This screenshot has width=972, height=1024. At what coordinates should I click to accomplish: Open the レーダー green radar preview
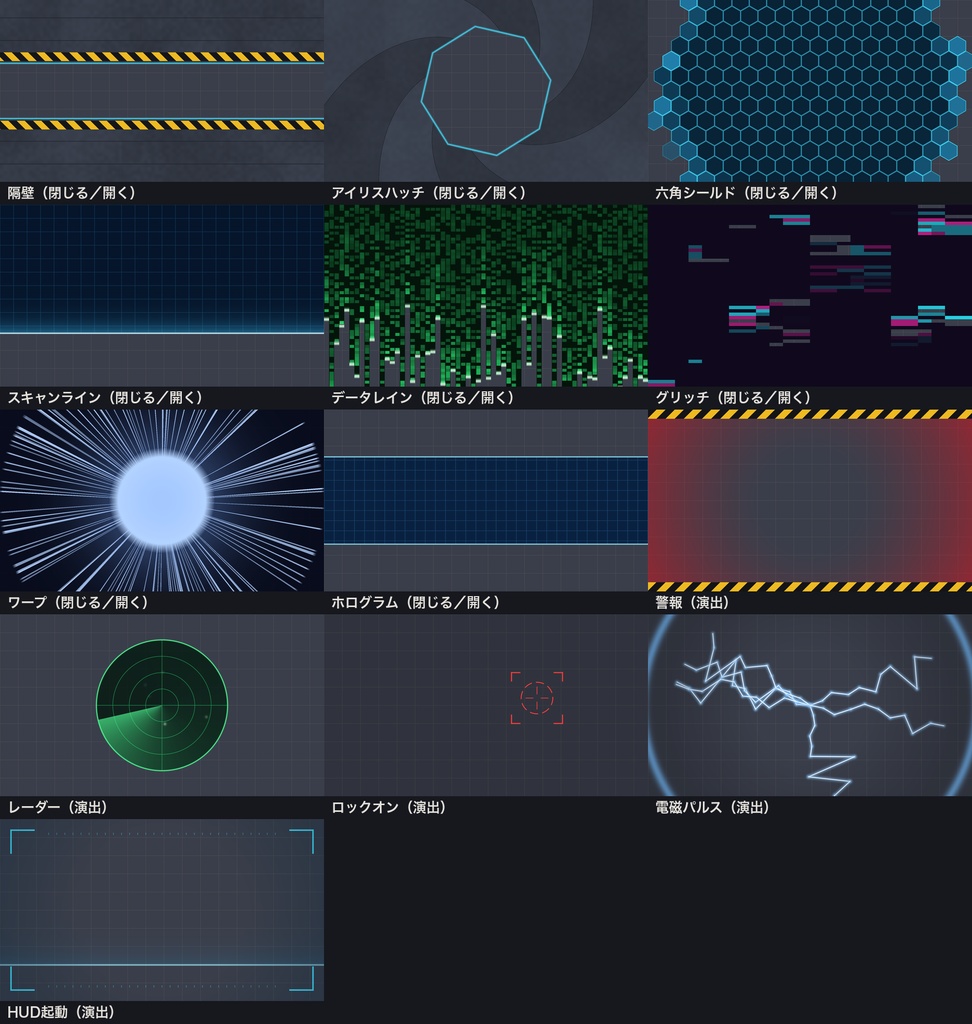162,705
